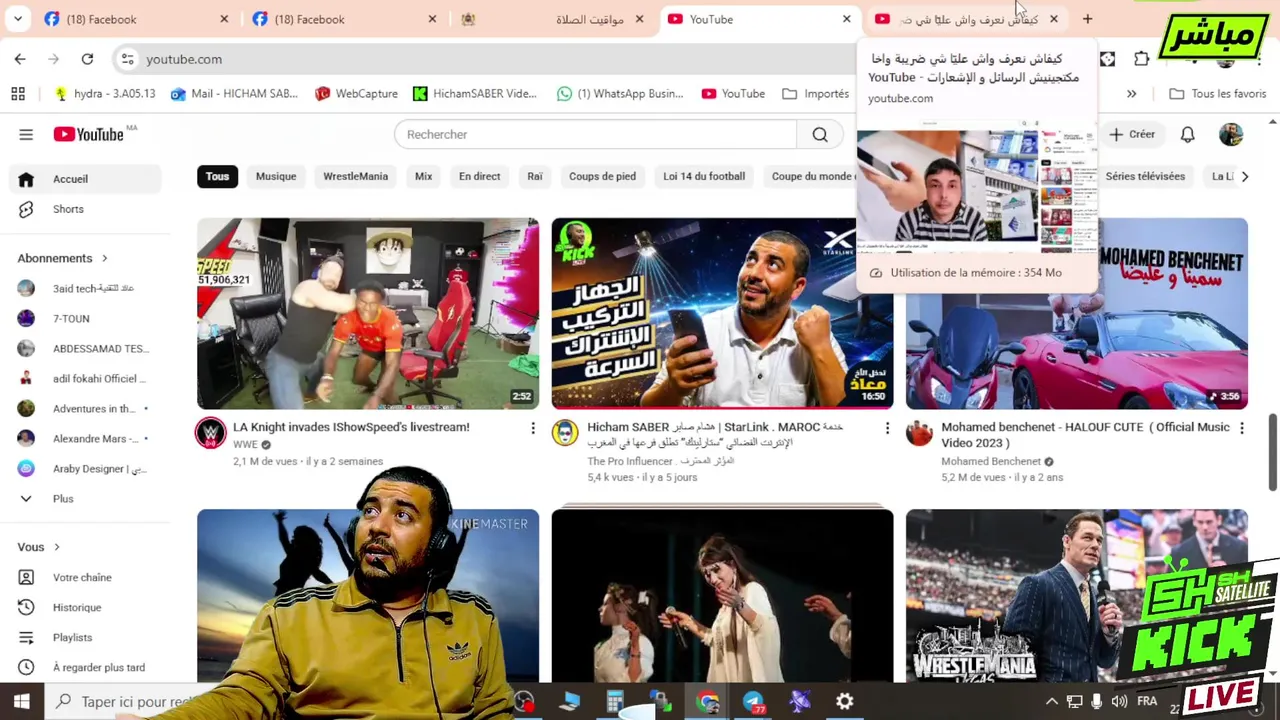Select the Mix filter chip
1280x720 pixels.
423,176
